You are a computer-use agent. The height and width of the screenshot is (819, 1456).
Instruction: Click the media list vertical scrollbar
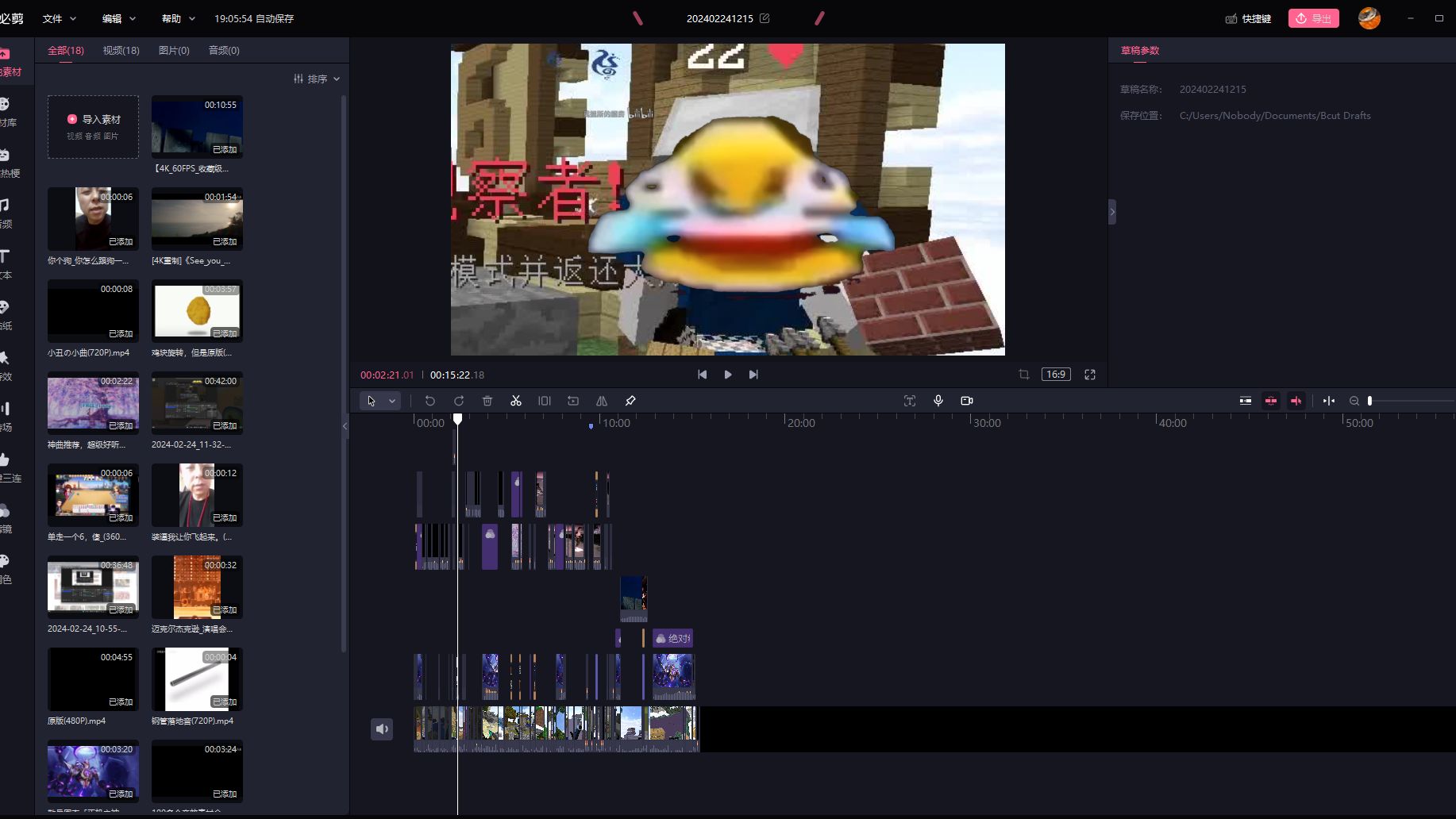344,373
